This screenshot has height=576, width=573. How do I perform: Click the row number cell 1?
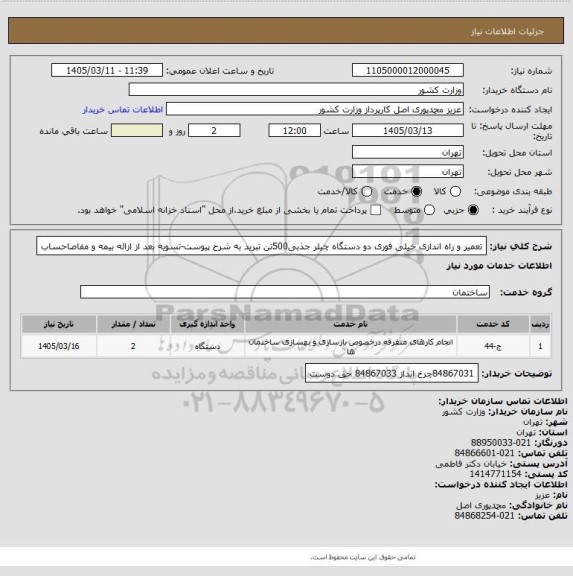pos(540,346)
